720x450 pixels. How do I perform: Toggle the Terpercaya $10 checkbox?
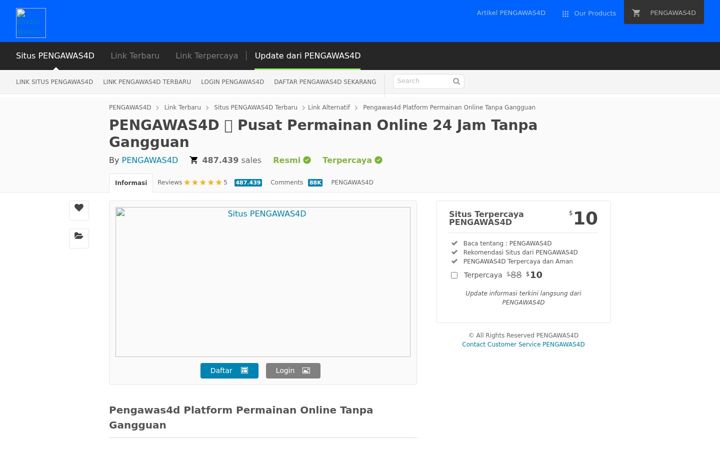[454, 275]
